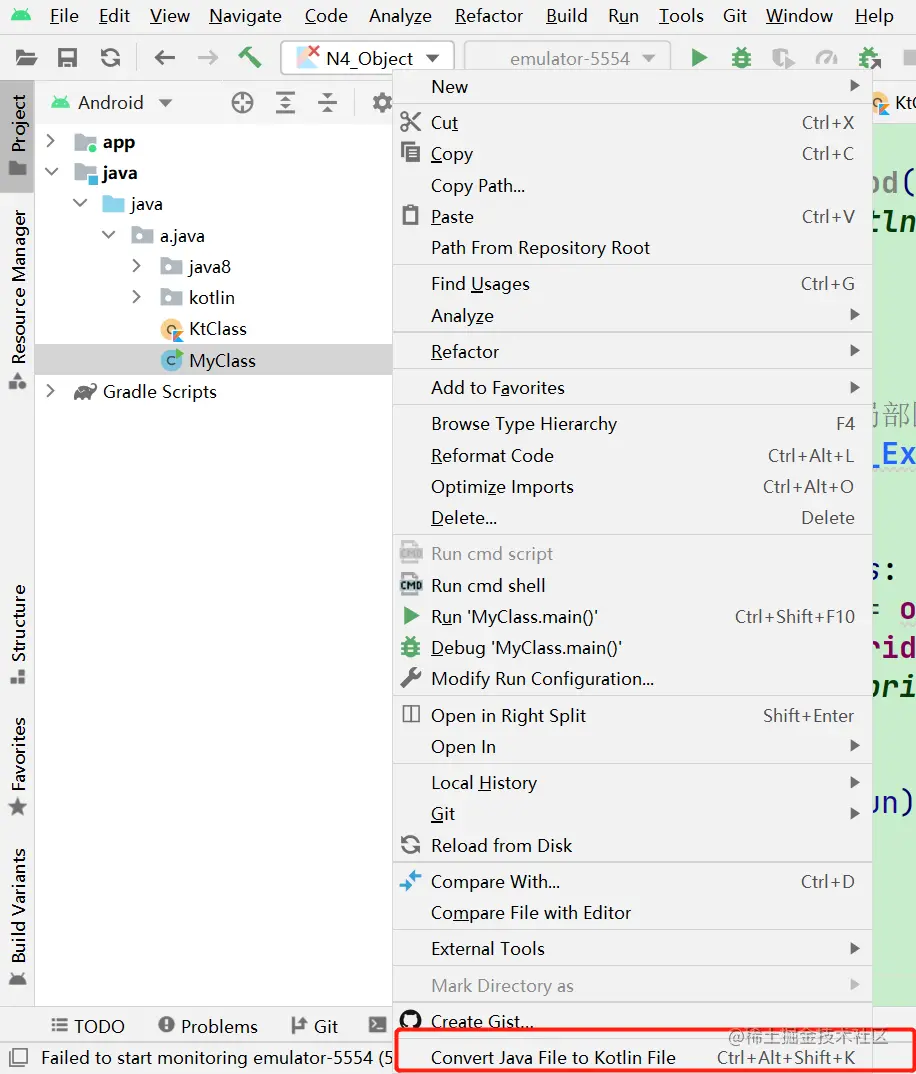
Task: Open the File menu
Action: 64,15
